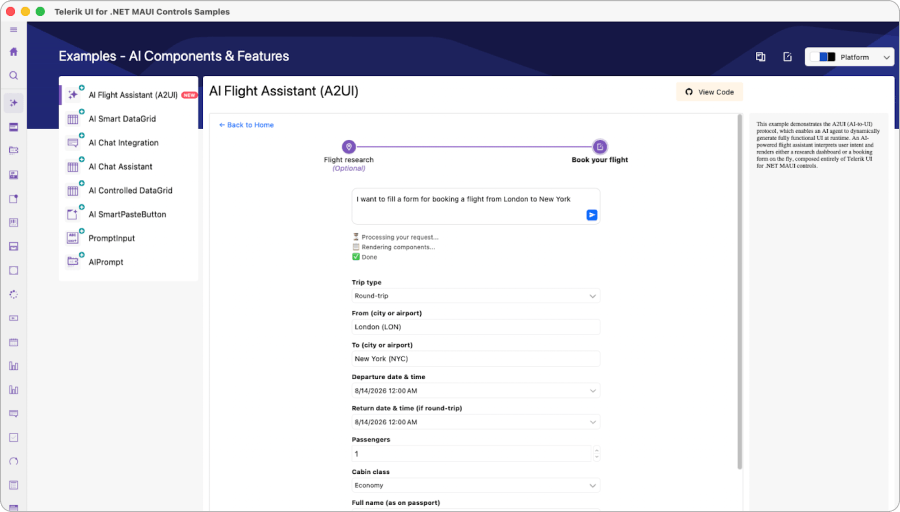Screen dimensions: 900x512
Task: Increase the Passengers count
Action: click(x=597, y=450)
